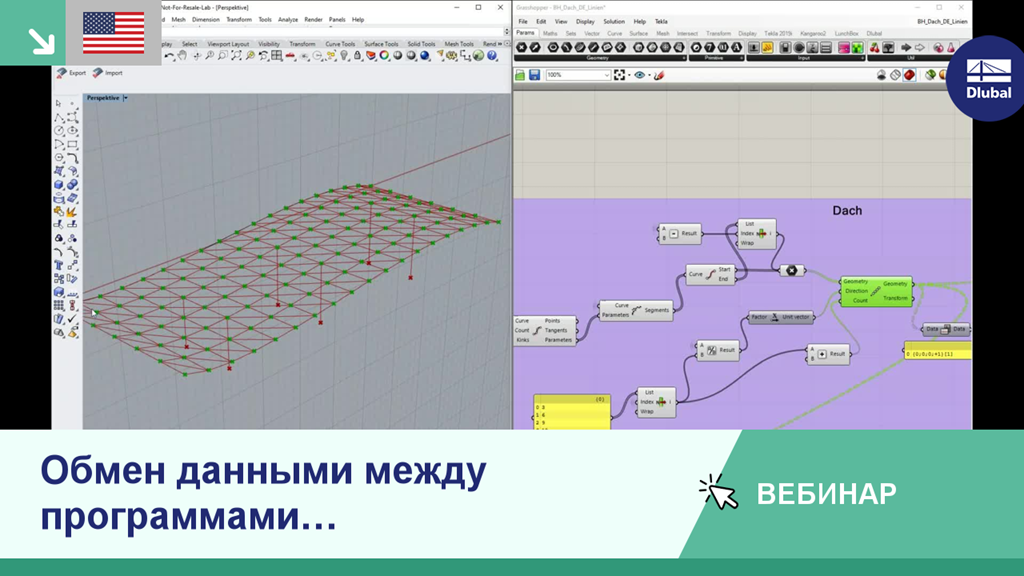Open the dropdown arrow beside the eye icon
Screen dimensions: 1024x576
(x=649, y=75)
